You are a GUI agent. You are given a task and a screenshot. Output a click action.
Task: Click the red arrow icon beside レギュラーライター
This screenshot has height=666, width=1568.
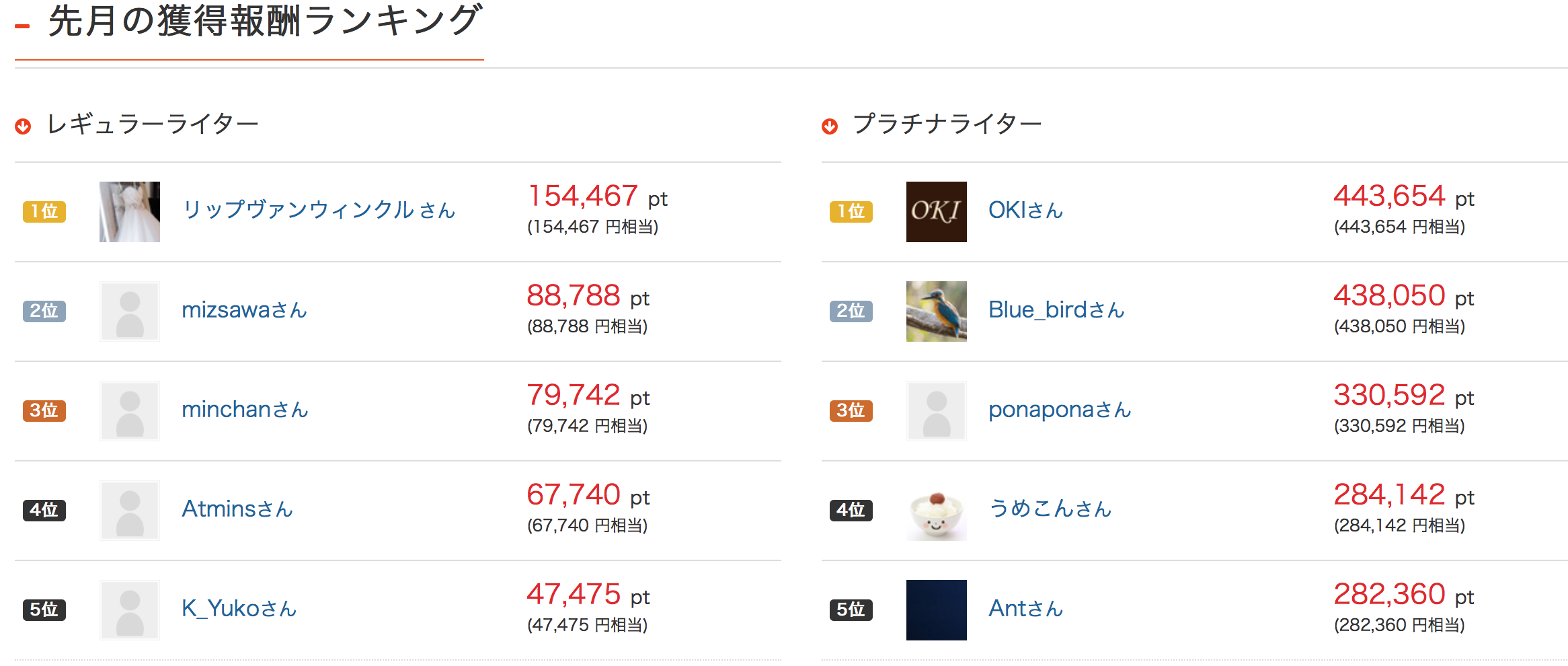pos(23,126)
